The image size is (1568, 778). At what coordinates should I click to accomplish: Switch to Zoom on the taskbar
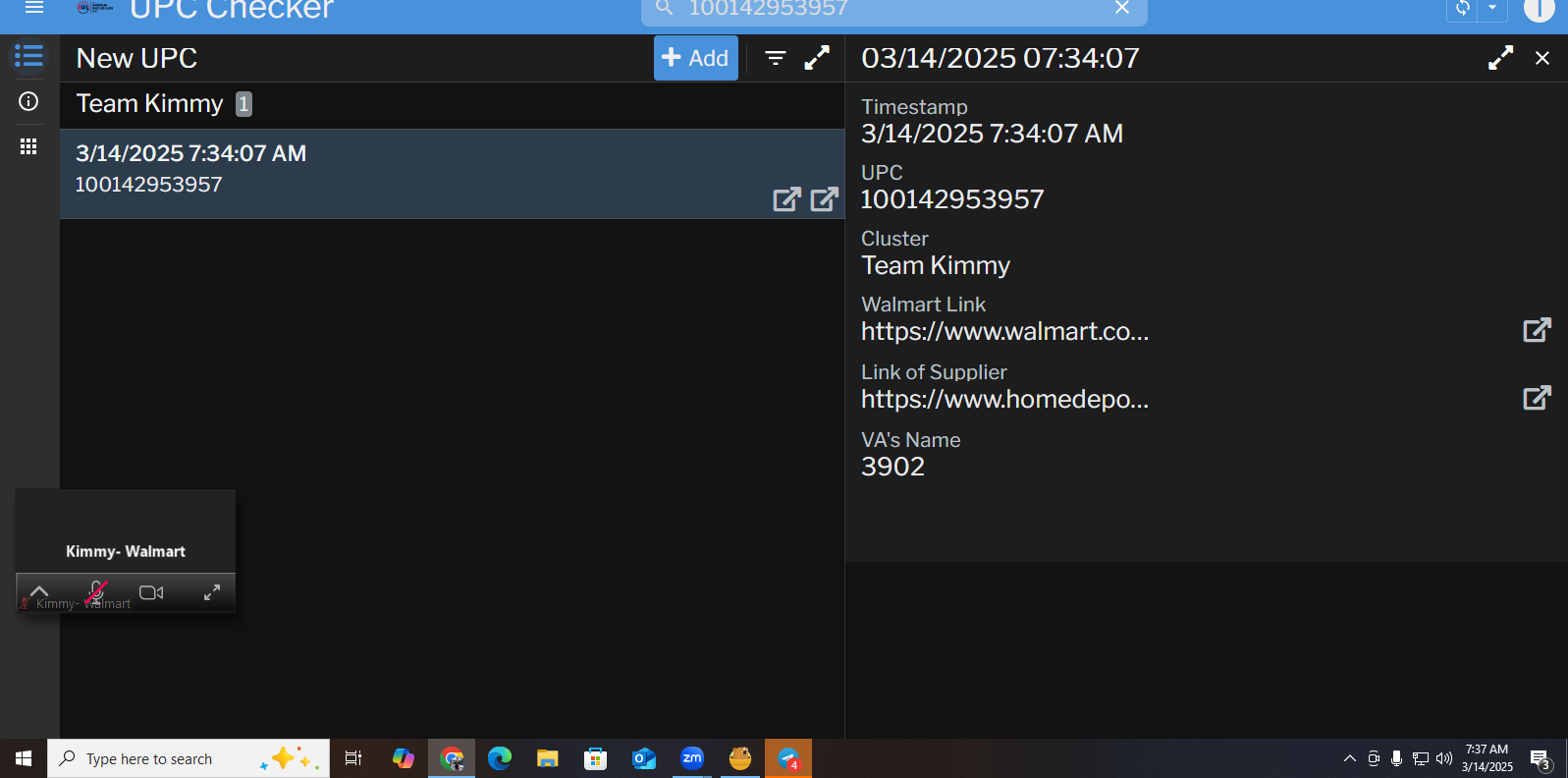point(692,758)
